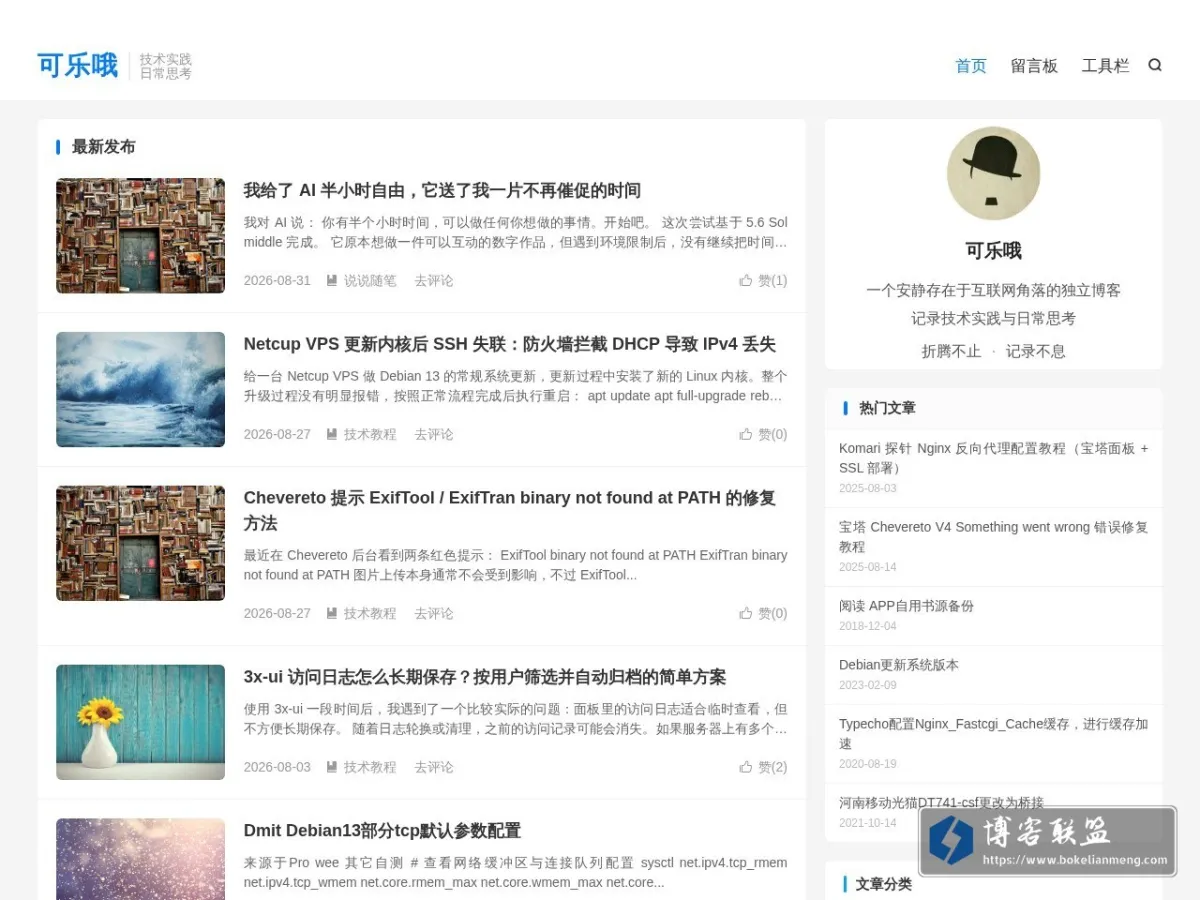The image size is (1200, 900).
Task: Open the bookshelf thumbnail of AI 半小时自由 post
Action: point(140,236)
